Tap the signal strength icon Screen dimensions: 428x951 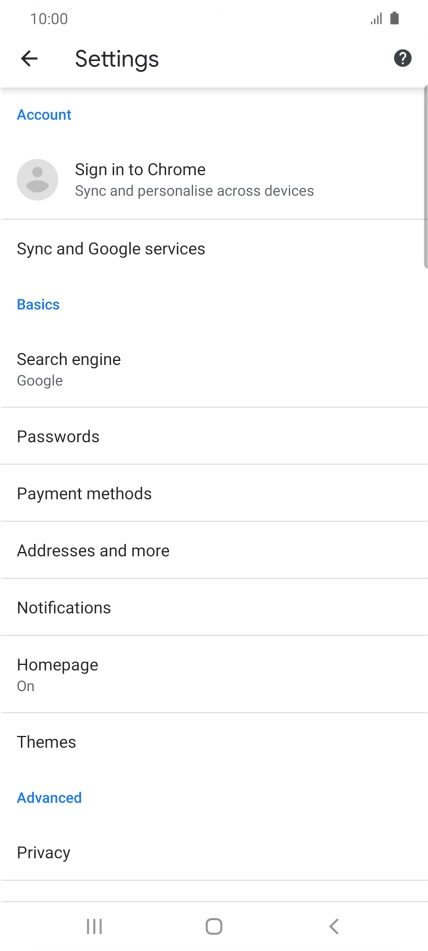click(376, 19)
